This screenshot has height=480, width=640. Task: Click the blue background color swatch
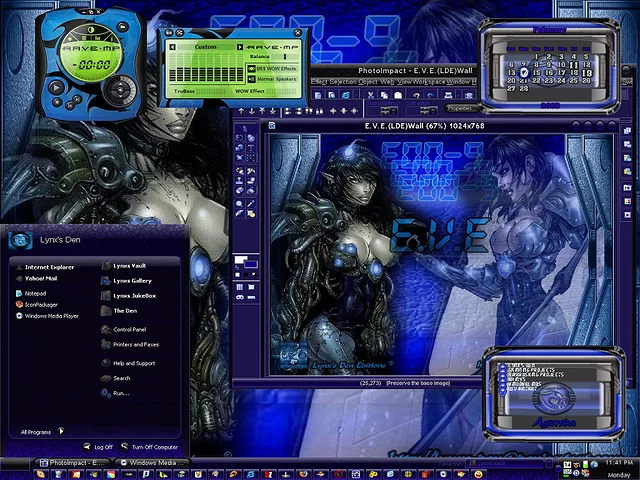pyautogui.click(x=251, y=265)
